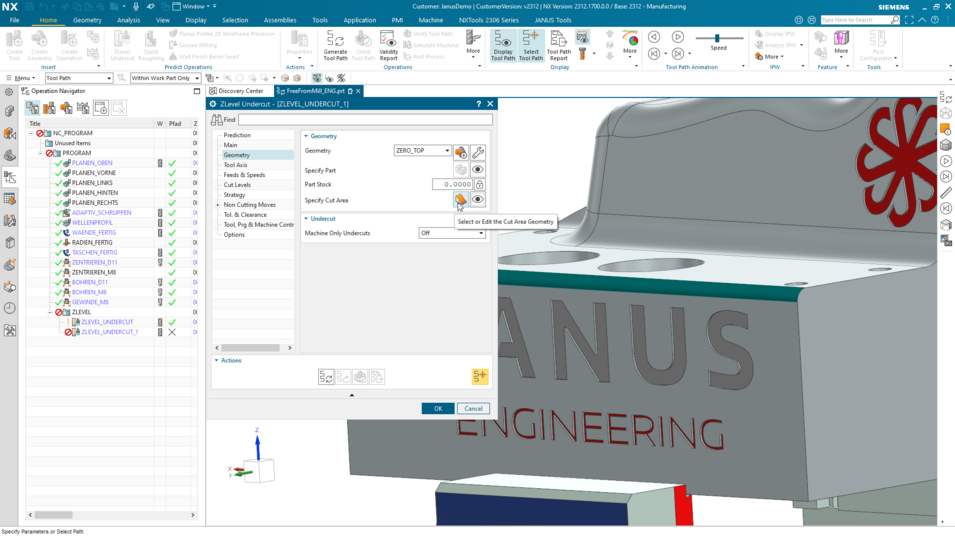Image resolution: width=955 pixels, height=537 pixels.
Task: Play tool path animation backward
Action: click(654, 37)
